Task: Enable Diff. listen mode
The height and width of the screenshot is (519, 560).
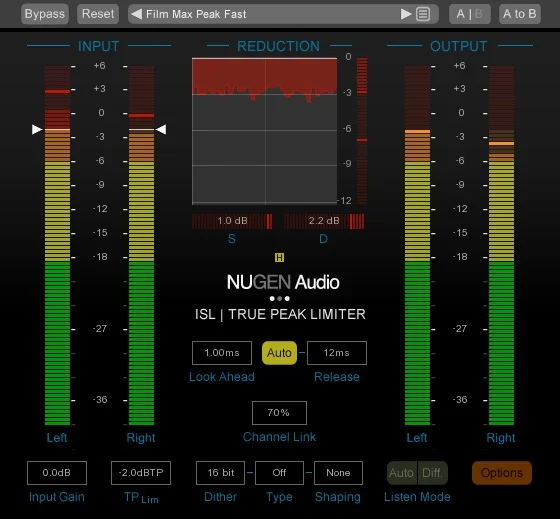Action: (x=432, y=473)
